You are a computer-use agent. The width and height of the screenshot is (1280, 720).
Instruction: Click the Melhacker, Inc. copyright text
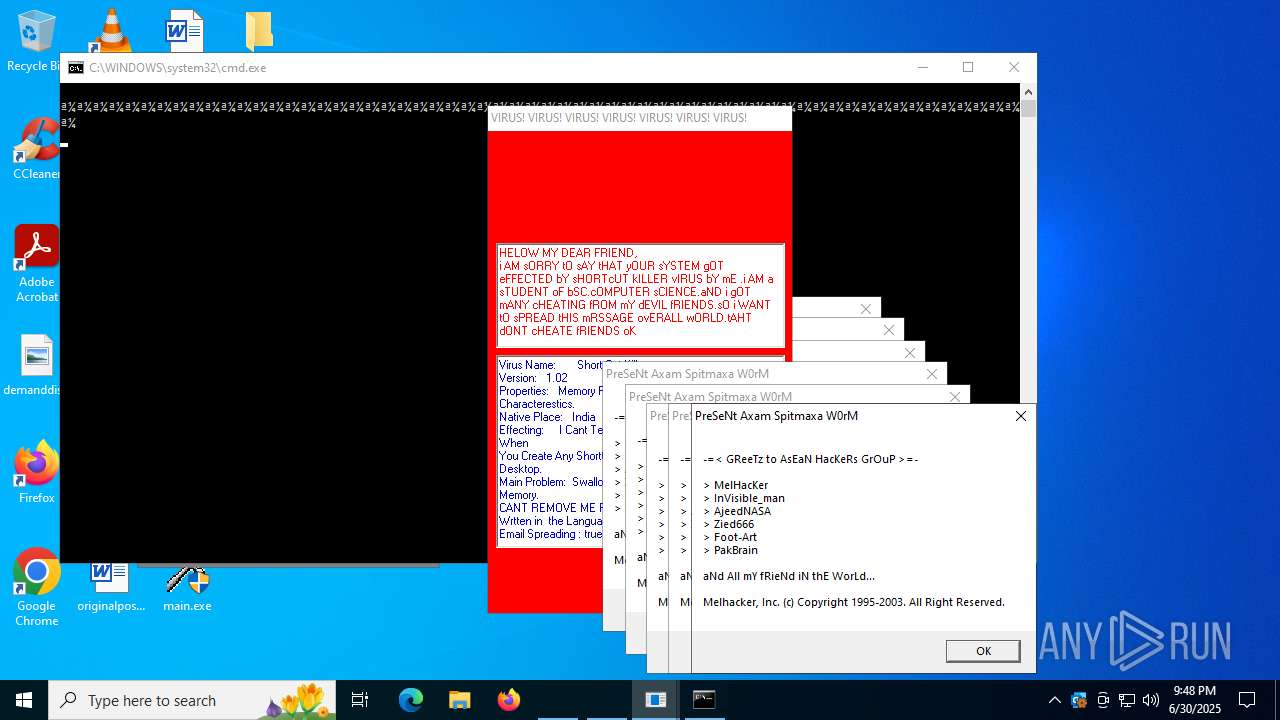[x=854, y=602]
